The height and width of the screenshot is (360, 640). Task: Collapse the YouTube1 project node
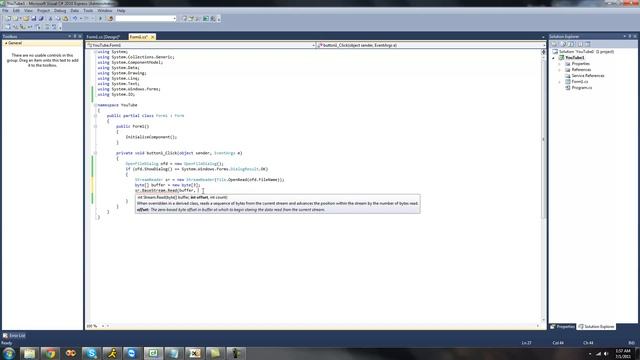554,58
